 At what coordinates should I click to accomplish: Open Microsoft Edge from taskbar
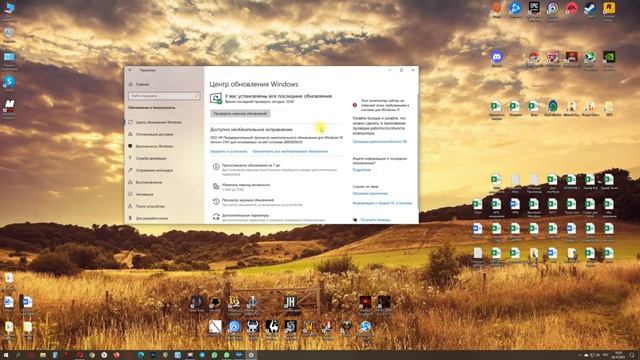(x=141, y=355)
